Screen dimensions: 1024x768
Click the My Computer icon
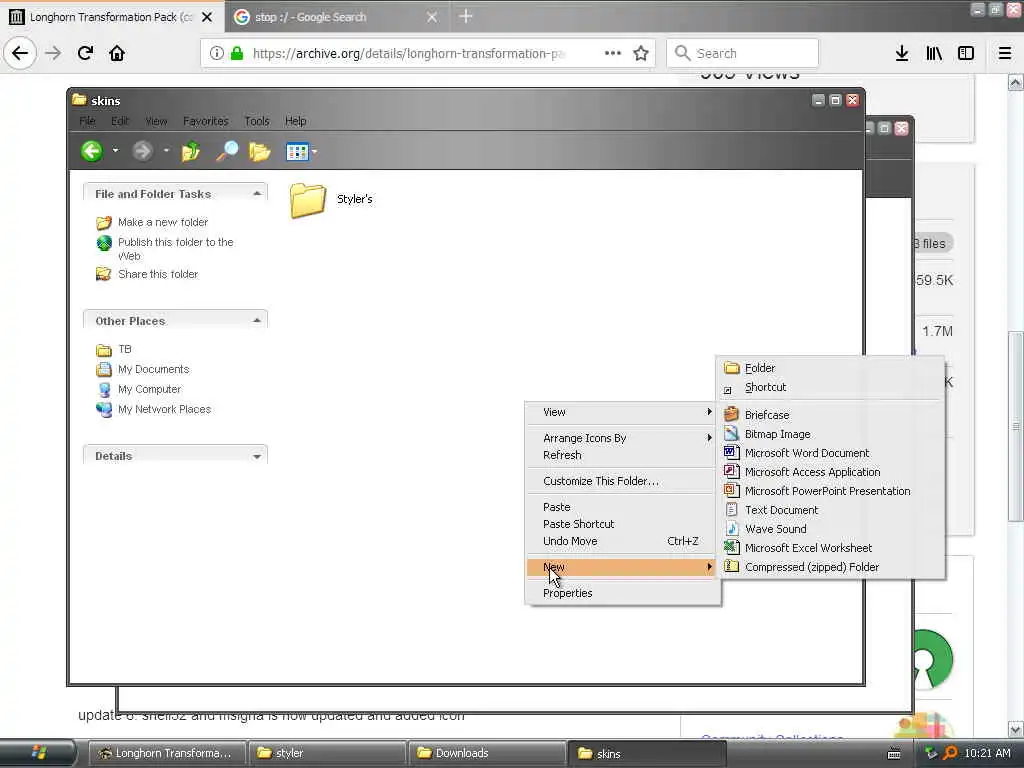(104, 390)
